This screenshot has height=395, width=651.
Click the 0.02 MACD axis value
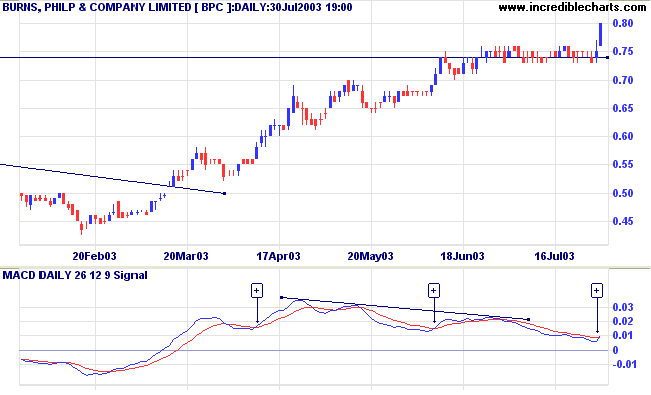click(623, 321)
